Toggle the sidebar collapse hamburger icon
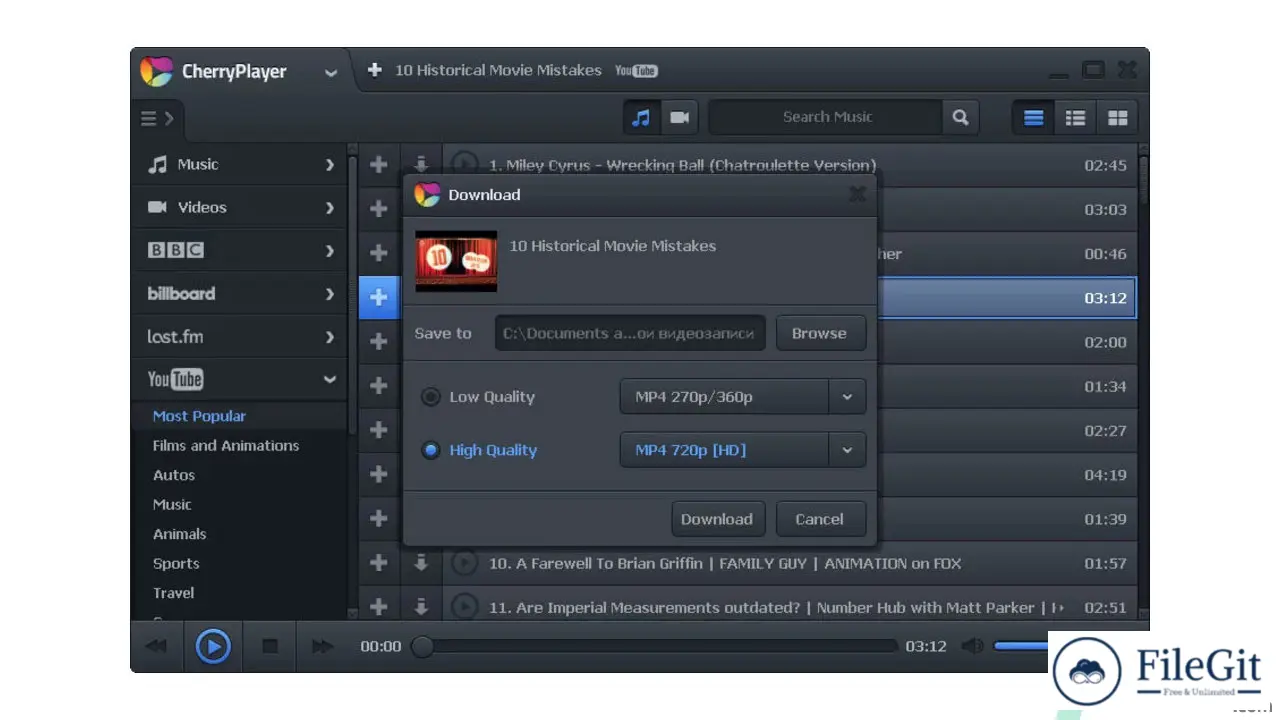Image resolution: width=1280 pixels, height=720 pixels. coord(157,119)
